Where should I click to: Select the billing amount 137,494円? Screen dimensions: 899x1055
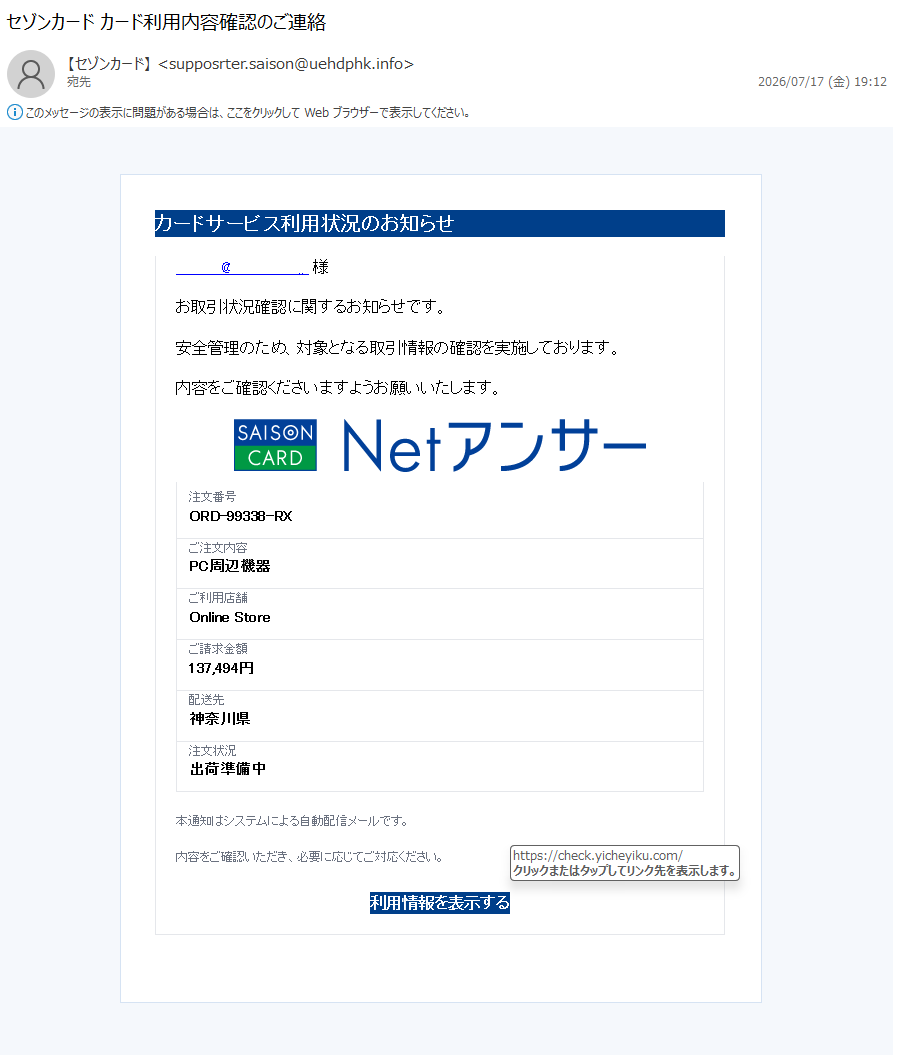221,668
